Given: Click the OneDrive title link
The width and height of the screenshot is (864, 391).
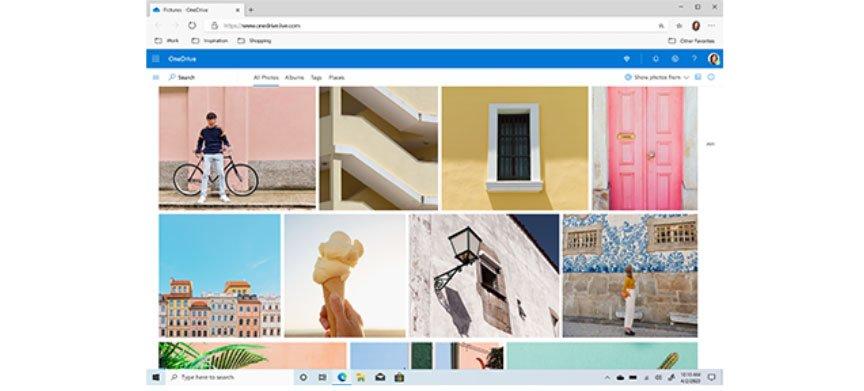Looking at the screenshot, I should pyautogui.click(x=182, y=59).
